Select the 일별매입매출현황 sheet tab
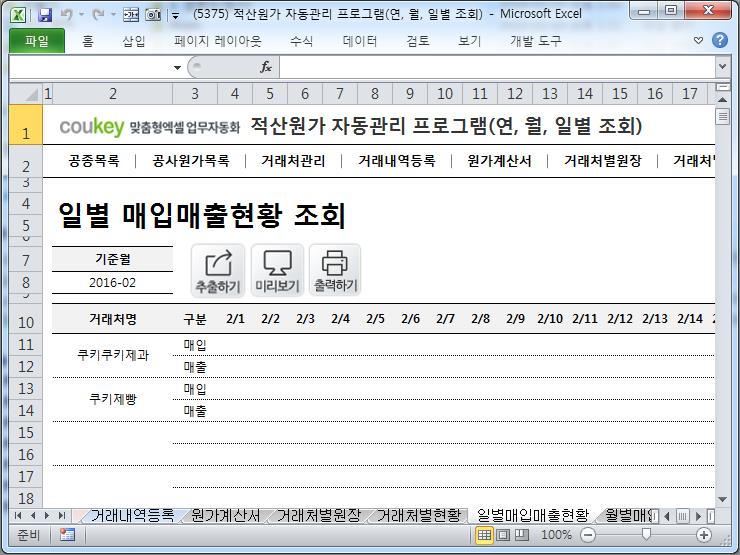This screenshot has height=555, width=740. click(533, 515)
